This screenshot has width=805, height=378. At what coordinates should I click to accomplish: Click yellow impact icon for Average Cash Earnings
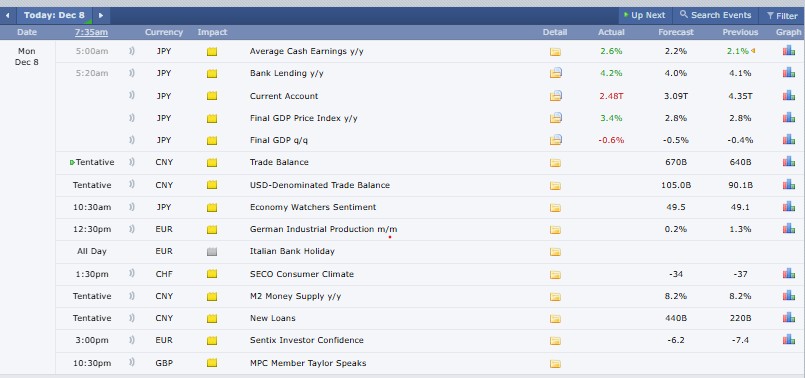[212, 51]
